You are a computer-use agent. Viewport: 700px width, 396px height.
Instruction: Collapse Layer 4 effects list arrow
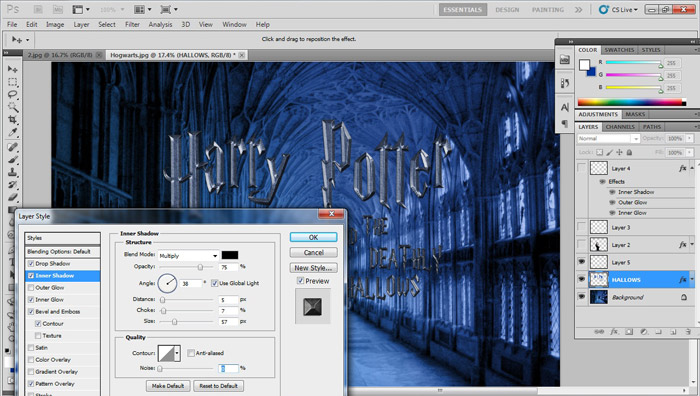pyautogui.click(x=692, y=168)
